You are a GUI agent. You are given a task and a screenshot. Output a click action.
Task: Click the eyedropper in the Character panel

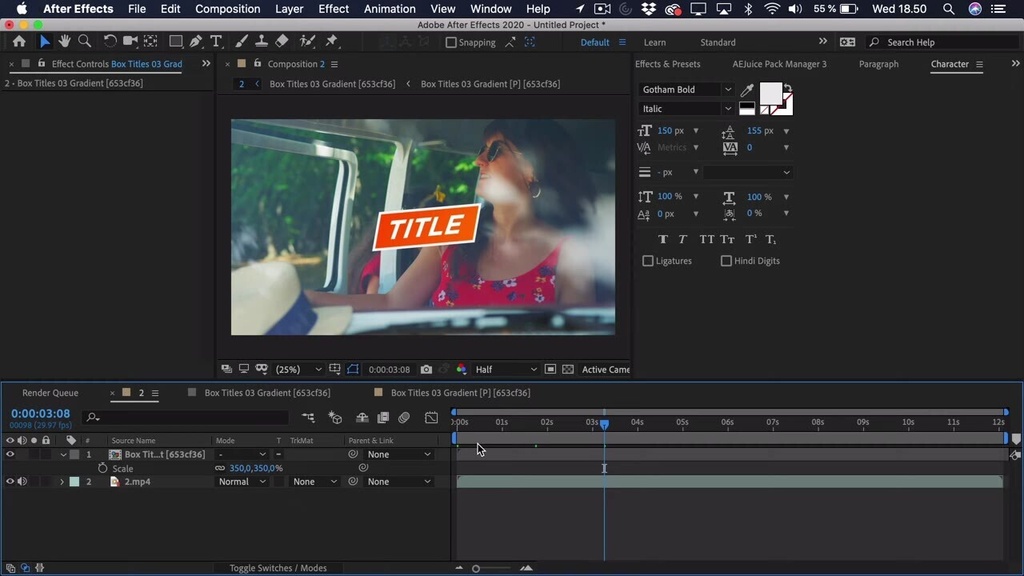pos(747,89)
